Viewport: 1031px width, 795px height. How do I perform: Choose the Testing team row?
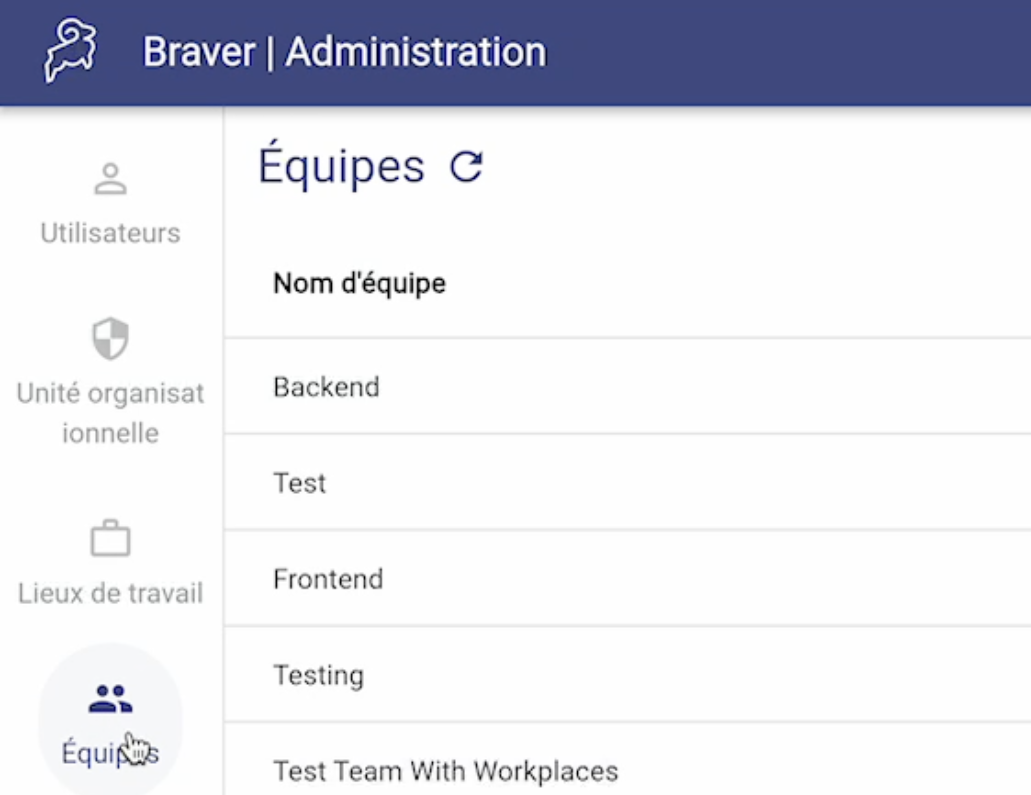(627, 675)
